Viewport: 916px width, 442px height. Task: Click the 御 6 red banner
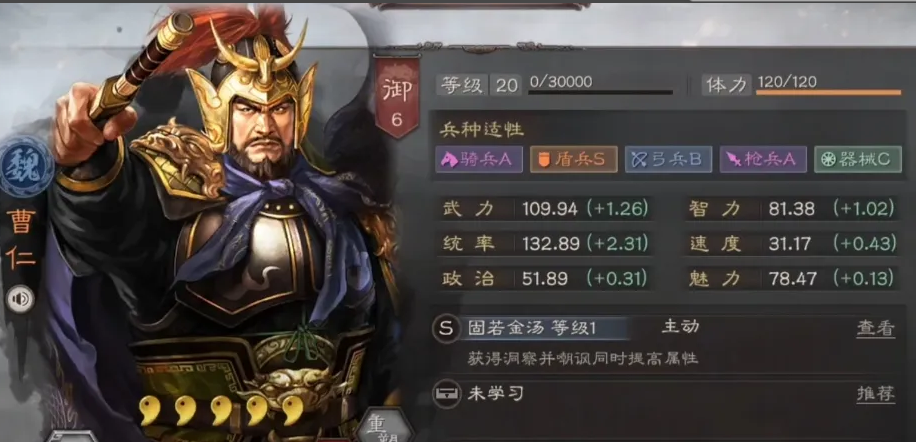tap(397, 97)
